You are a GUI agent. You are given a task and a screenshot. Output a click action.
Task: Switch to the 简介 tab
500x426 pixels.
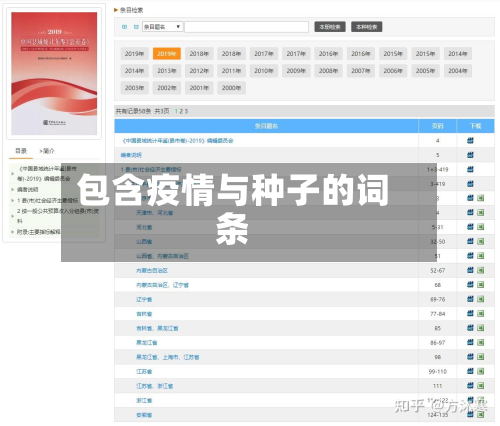[x=47, y=151]
